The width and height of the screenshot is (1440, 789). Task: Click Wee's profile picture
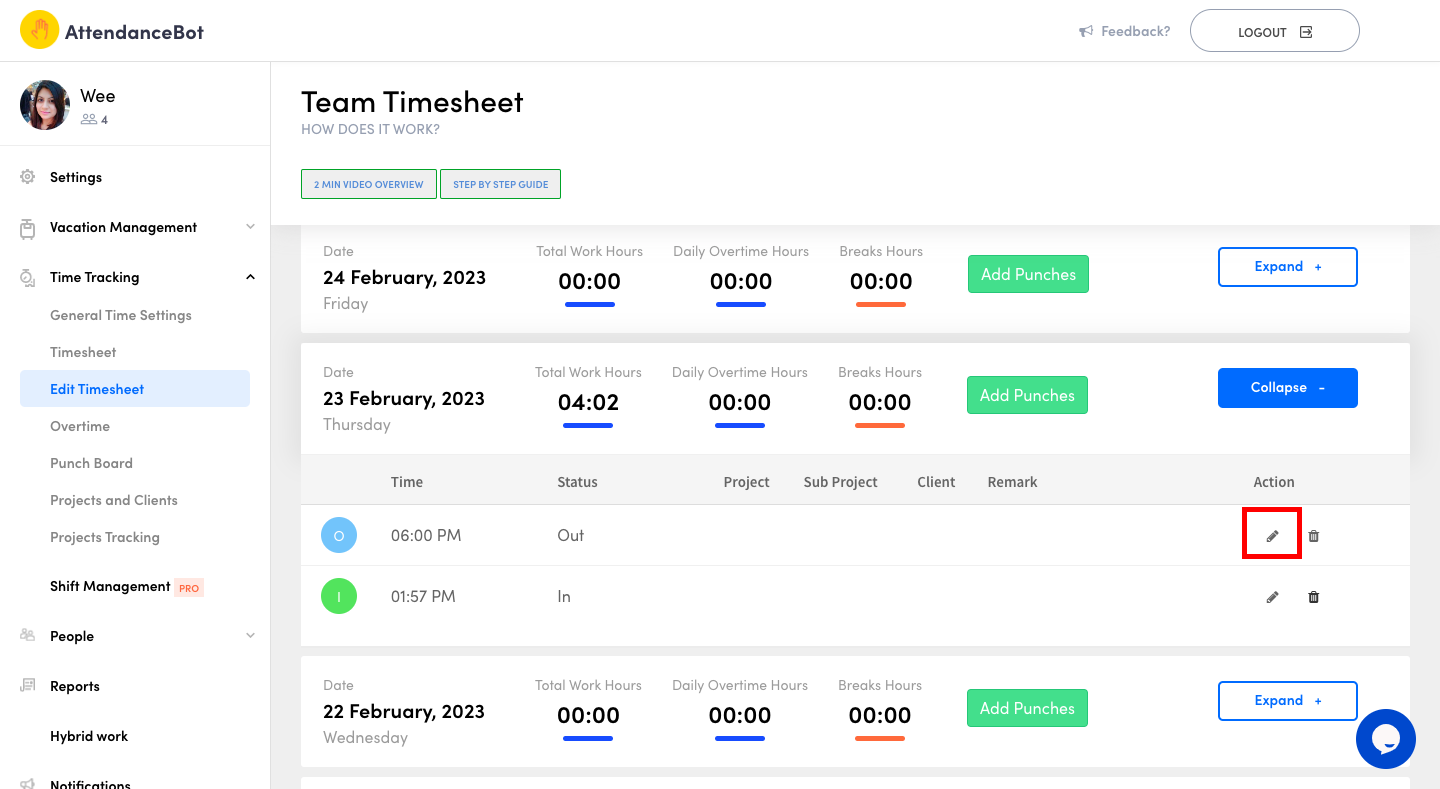point(45,104)
